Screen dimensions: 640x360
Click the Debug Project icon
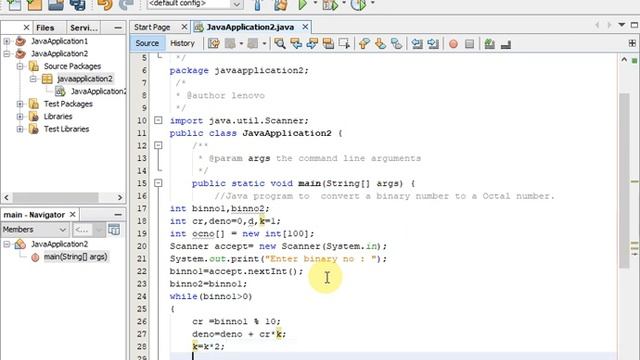[330, 4]
